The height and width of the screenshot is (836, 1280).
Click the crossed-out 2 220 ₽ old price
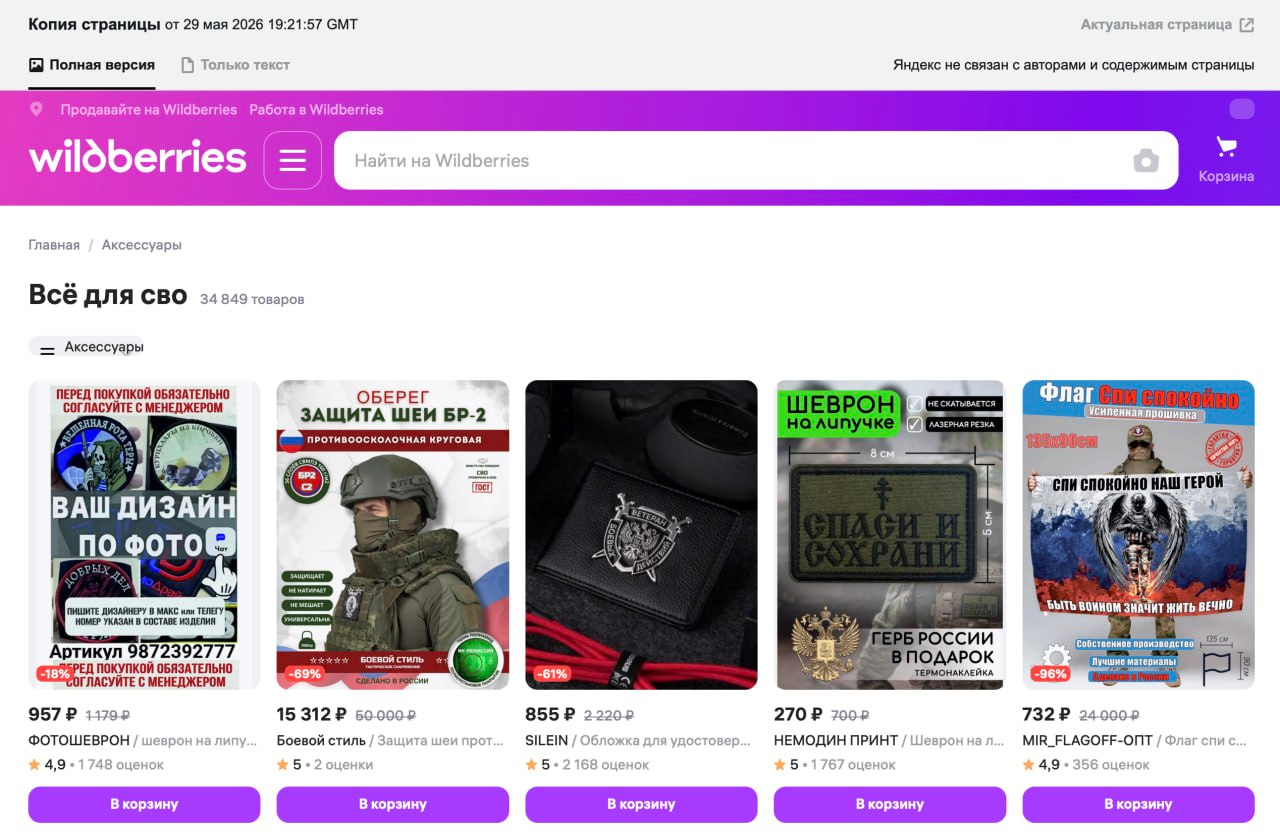coord(609,716)
